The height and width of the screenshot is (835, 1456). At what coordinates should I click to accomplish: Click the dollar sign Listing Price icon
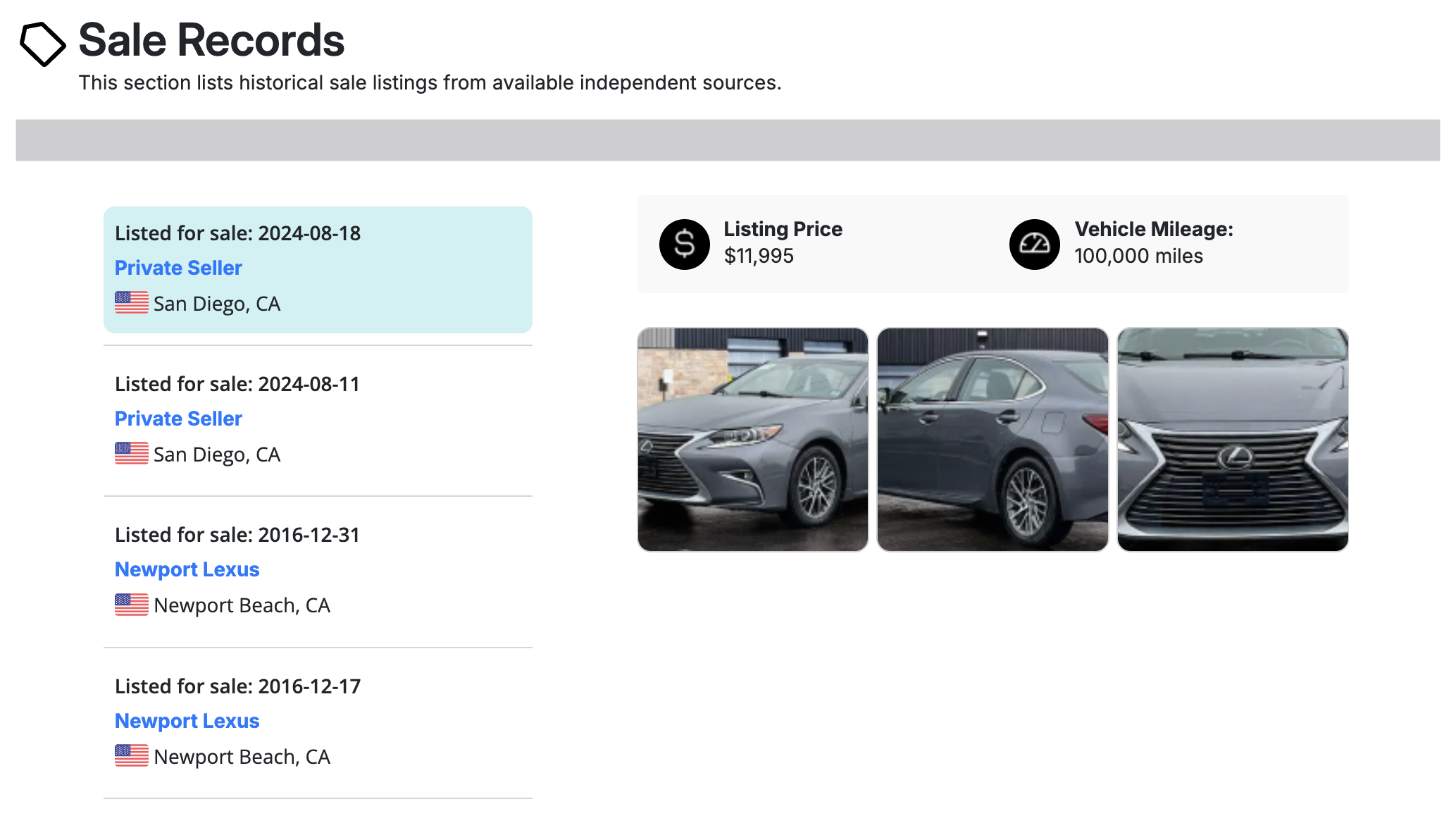point(684,245)
